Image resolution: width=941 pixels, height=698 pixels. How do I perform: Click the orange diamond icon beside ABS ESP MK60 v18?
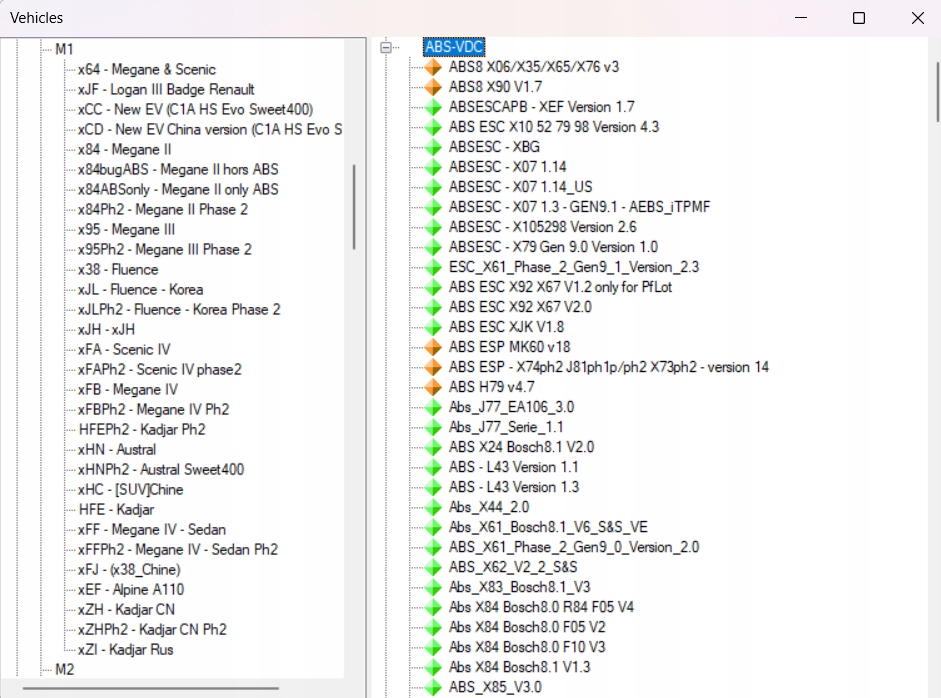(433, 347)
